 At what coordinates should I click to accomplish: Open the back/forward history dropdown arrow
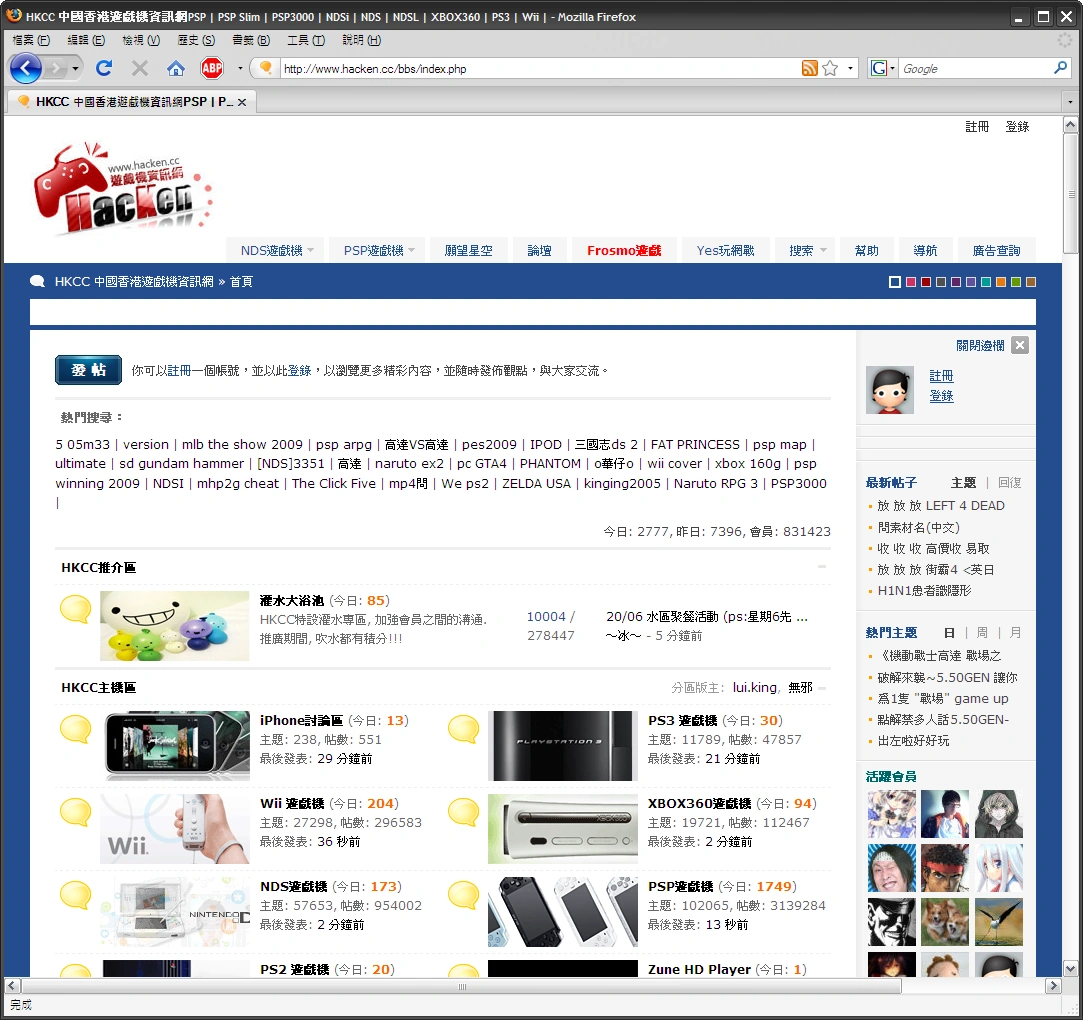75,68
